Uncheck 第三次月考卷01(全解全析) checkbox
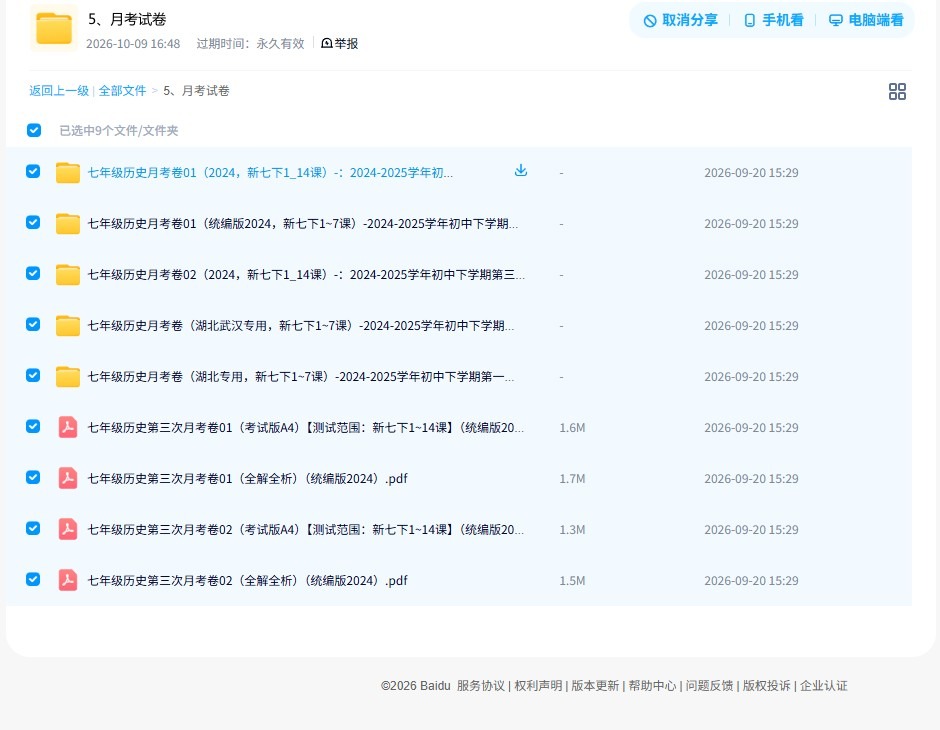 coord(33,477)
